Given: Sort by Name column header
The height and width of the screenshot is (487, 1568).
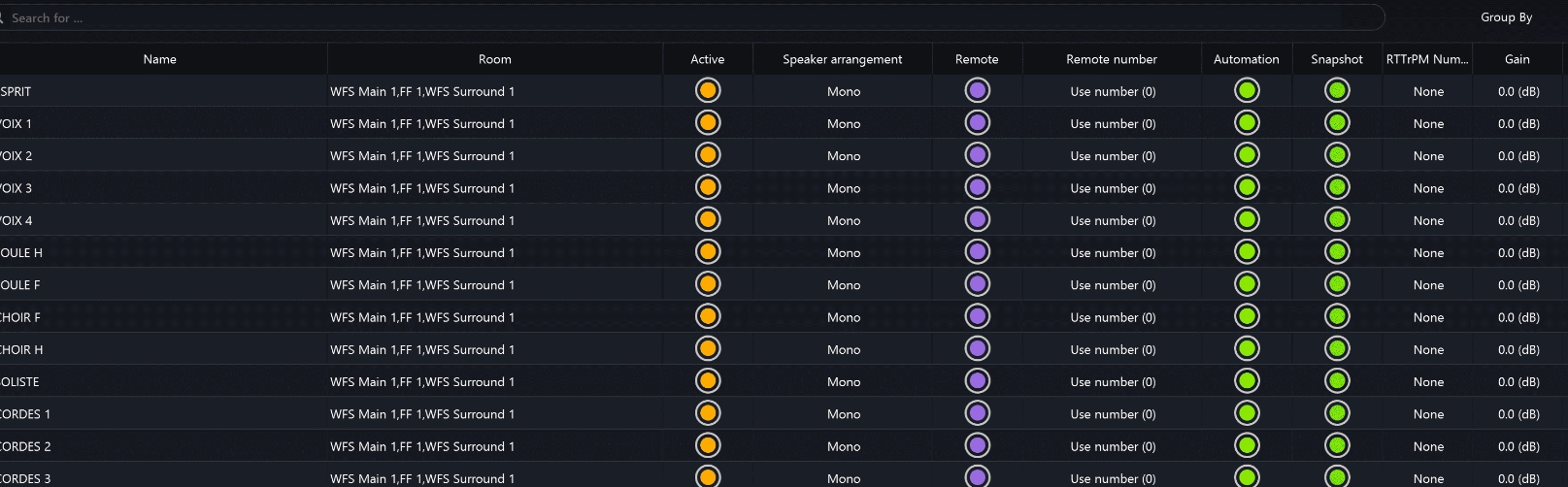Looking at the screenshot, I should (x=160, y=59).
